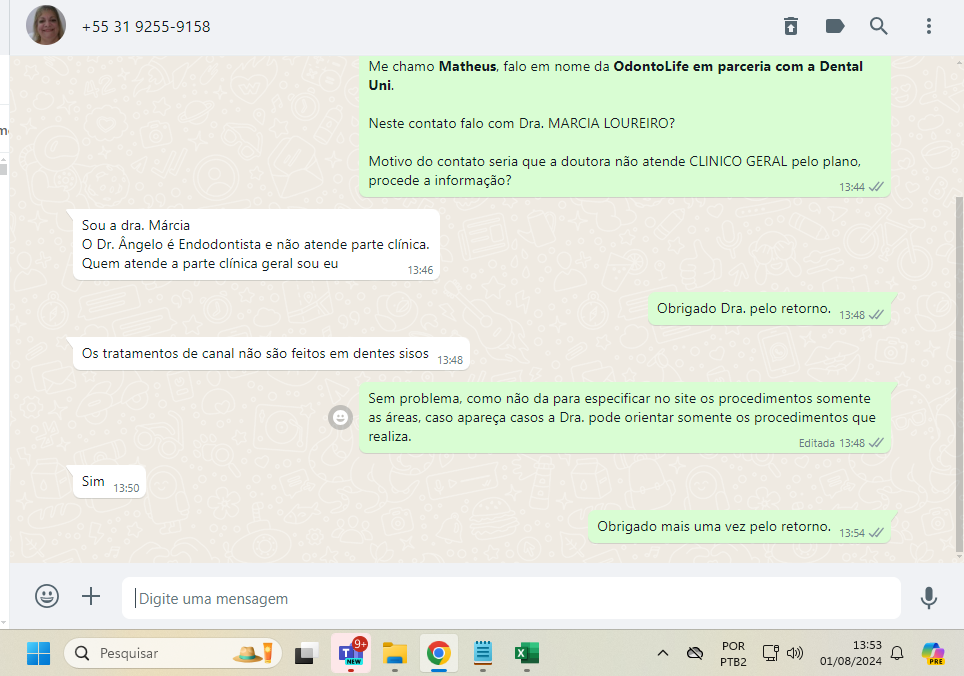Click the microphone voice message icon
This screenshot has height=676, width=964.
pyautogui.click(x=929, y=598)
